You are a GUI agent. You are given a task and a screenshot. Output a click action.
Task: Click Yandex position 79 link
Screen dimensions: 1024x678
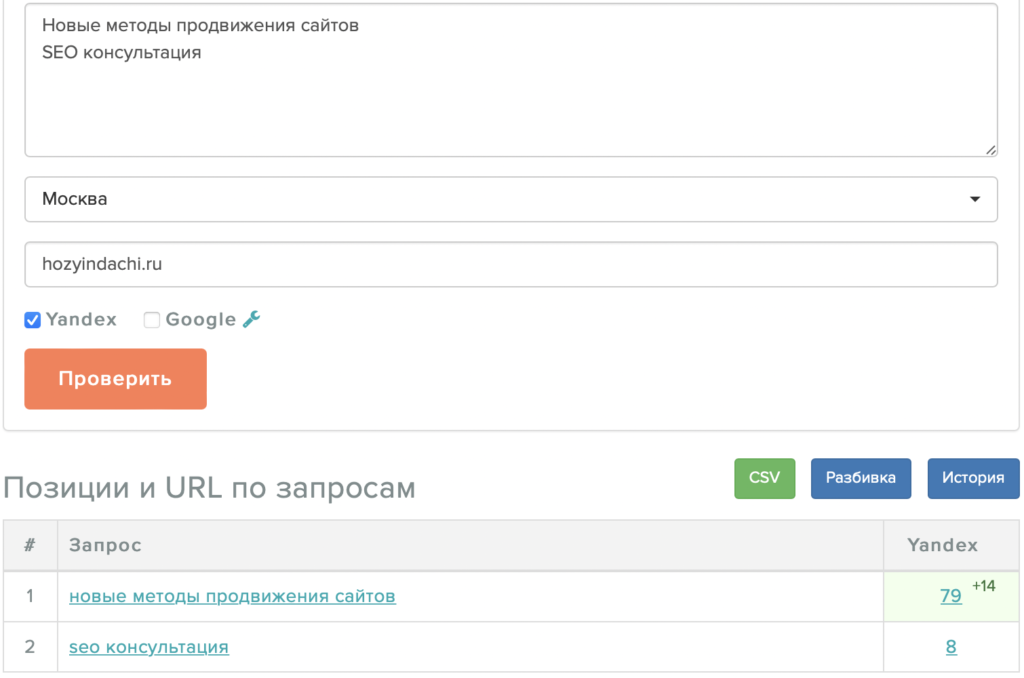pos(951,596)
